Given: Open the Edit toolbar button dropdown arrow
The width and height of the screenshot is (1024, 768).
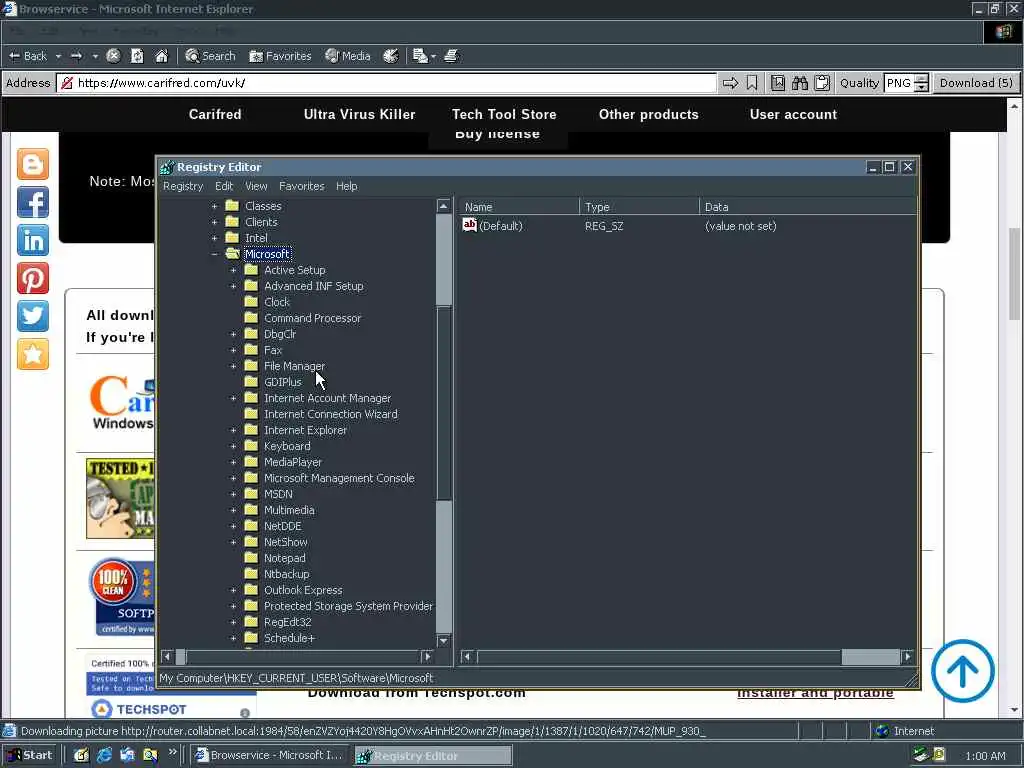Looking at the screenshot, I should tap(434, 56).
